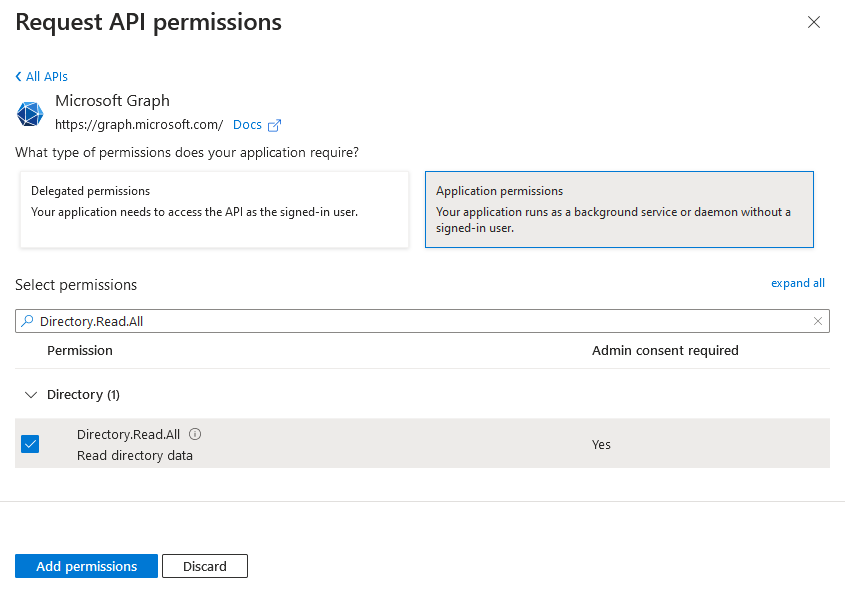The height and width of the screenshot is (599, 845).
Task: Click the Permission column header
Action: 80,350
